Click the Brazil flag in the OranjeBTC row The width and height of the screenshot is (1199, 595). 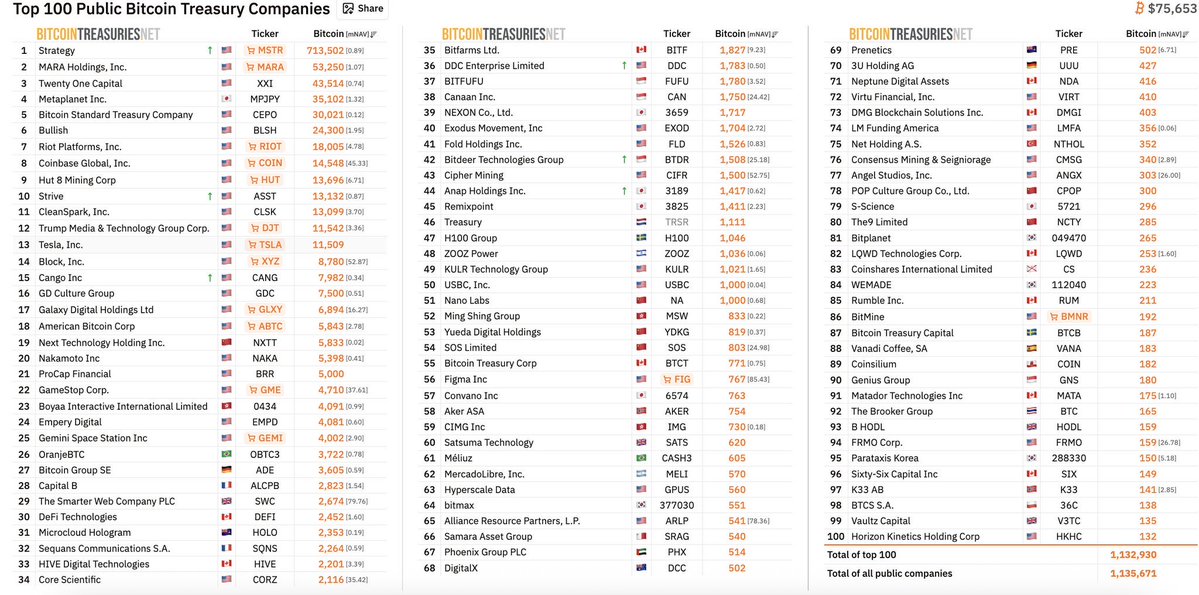226,454
